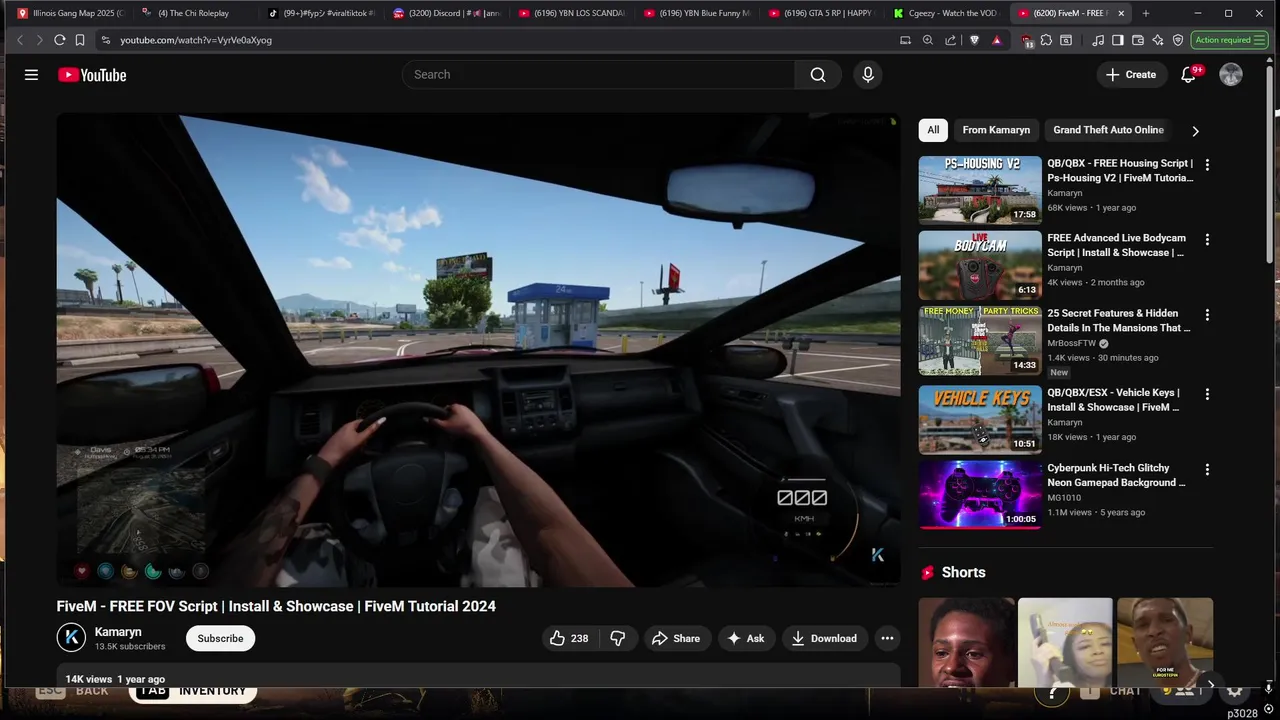Open the YouTube notifications bell

[x=1188, y=75]
